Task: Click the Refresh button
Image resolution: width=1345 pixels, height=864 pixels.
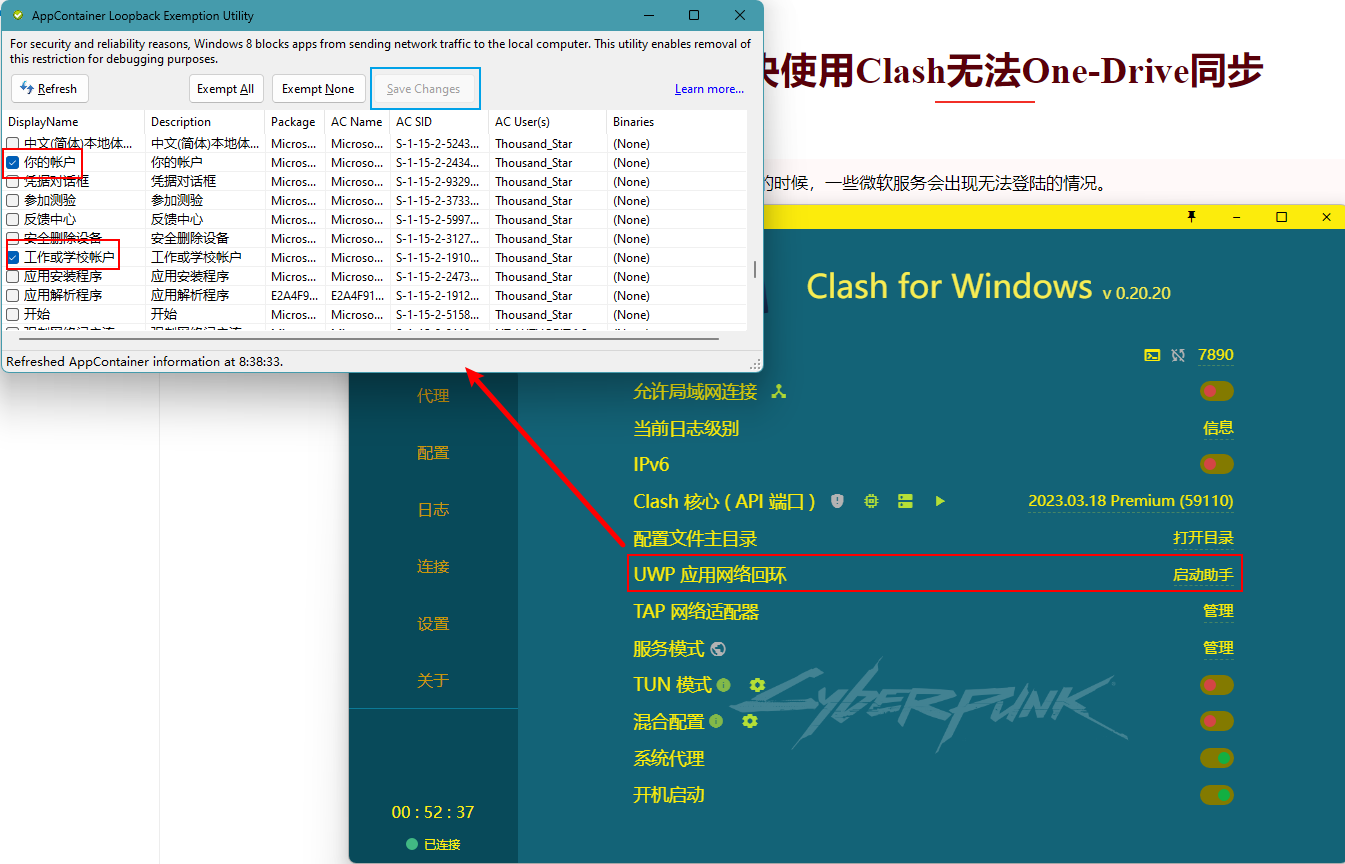Action: 49,89
